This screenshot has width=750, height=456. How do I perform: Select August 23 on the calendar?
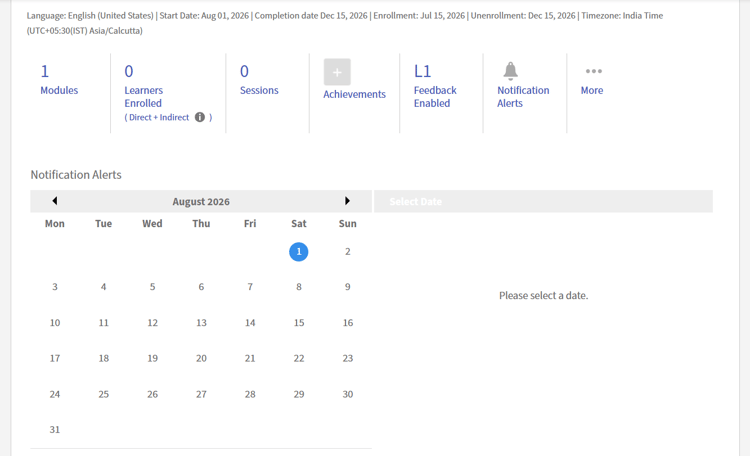[x=348, y=358]
